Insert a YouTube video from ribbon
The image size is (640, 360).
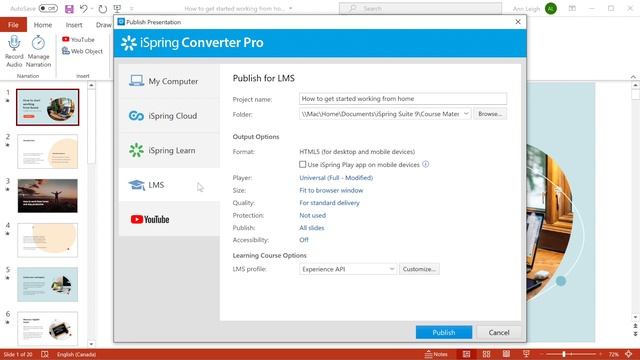(78, 40)
